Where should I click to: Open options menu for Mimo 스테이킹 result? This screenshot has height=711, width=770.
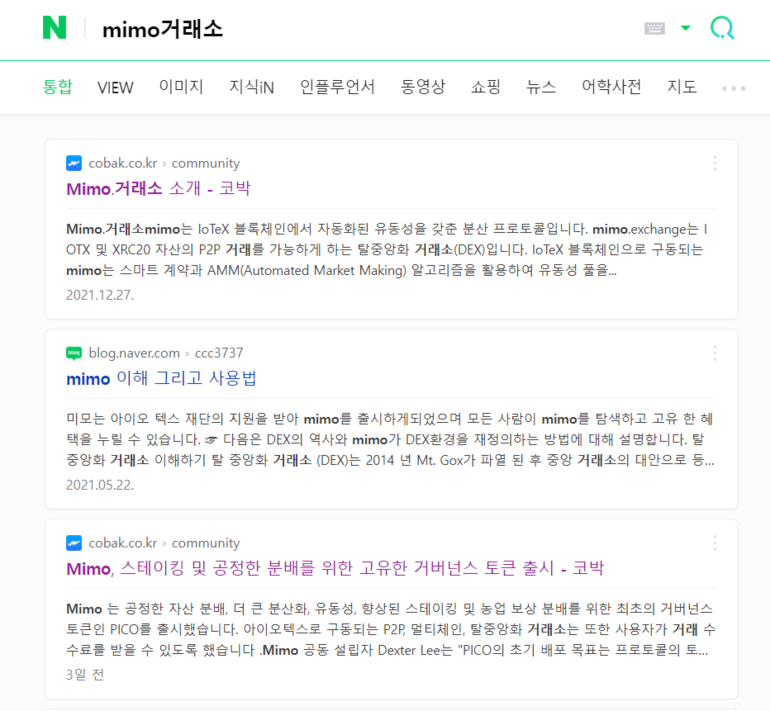715,543
